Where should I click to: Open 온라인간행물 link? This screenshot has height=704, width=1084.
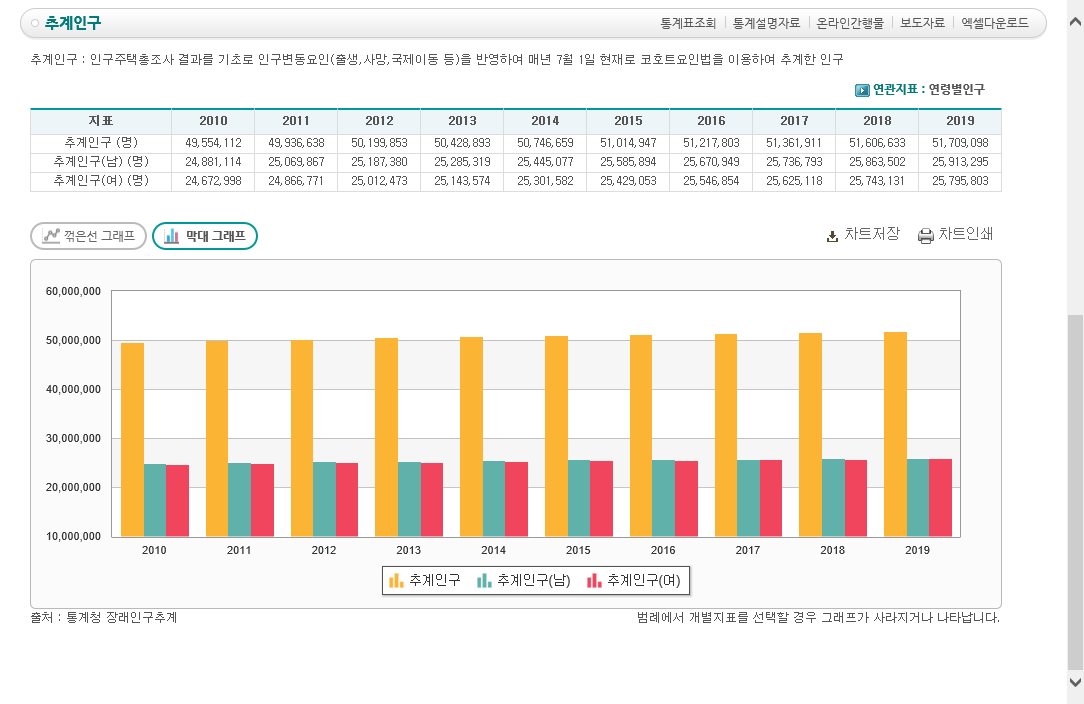point(850,23)
